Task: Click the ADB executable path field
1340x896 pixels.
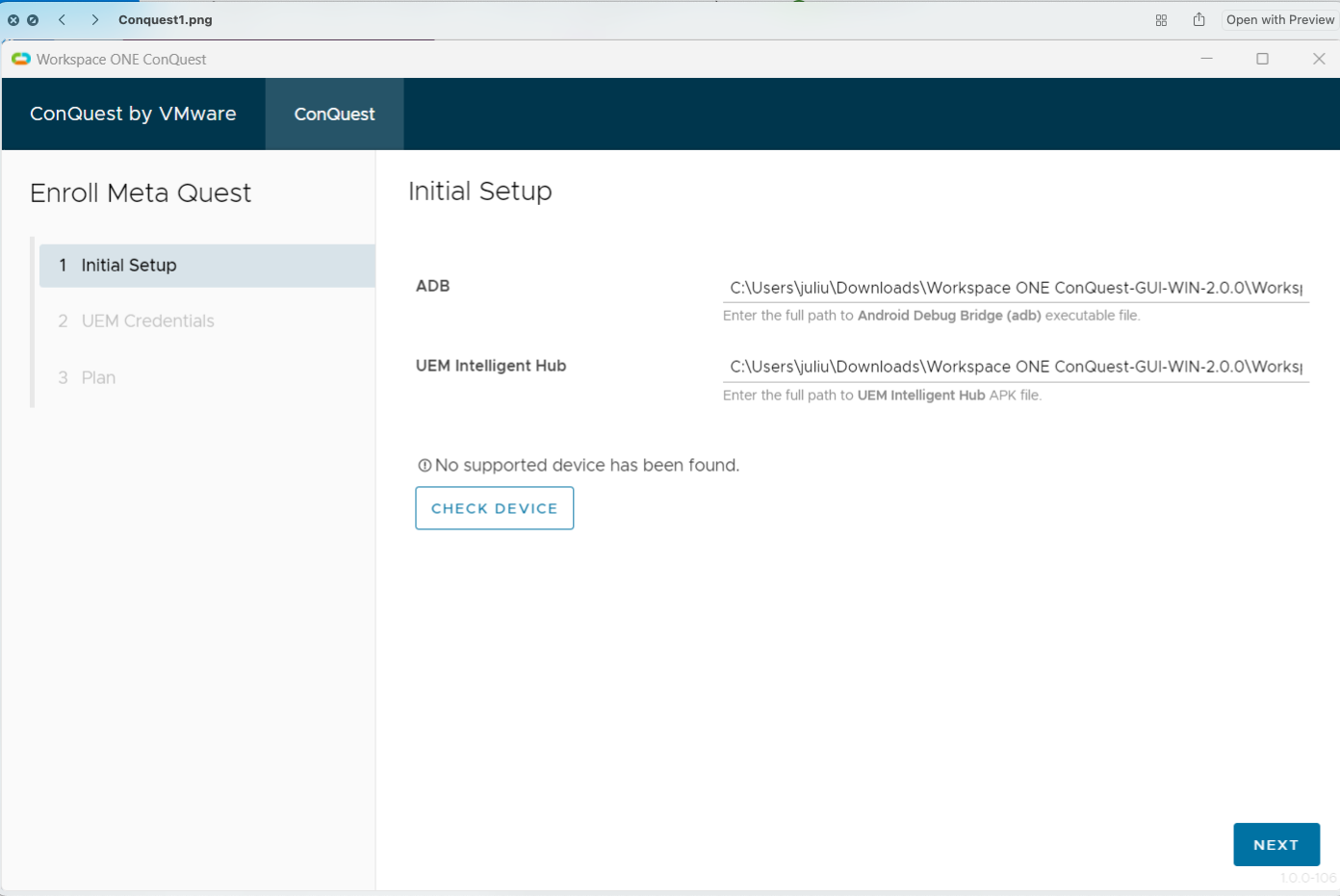Action: (x=1016, y=288)
